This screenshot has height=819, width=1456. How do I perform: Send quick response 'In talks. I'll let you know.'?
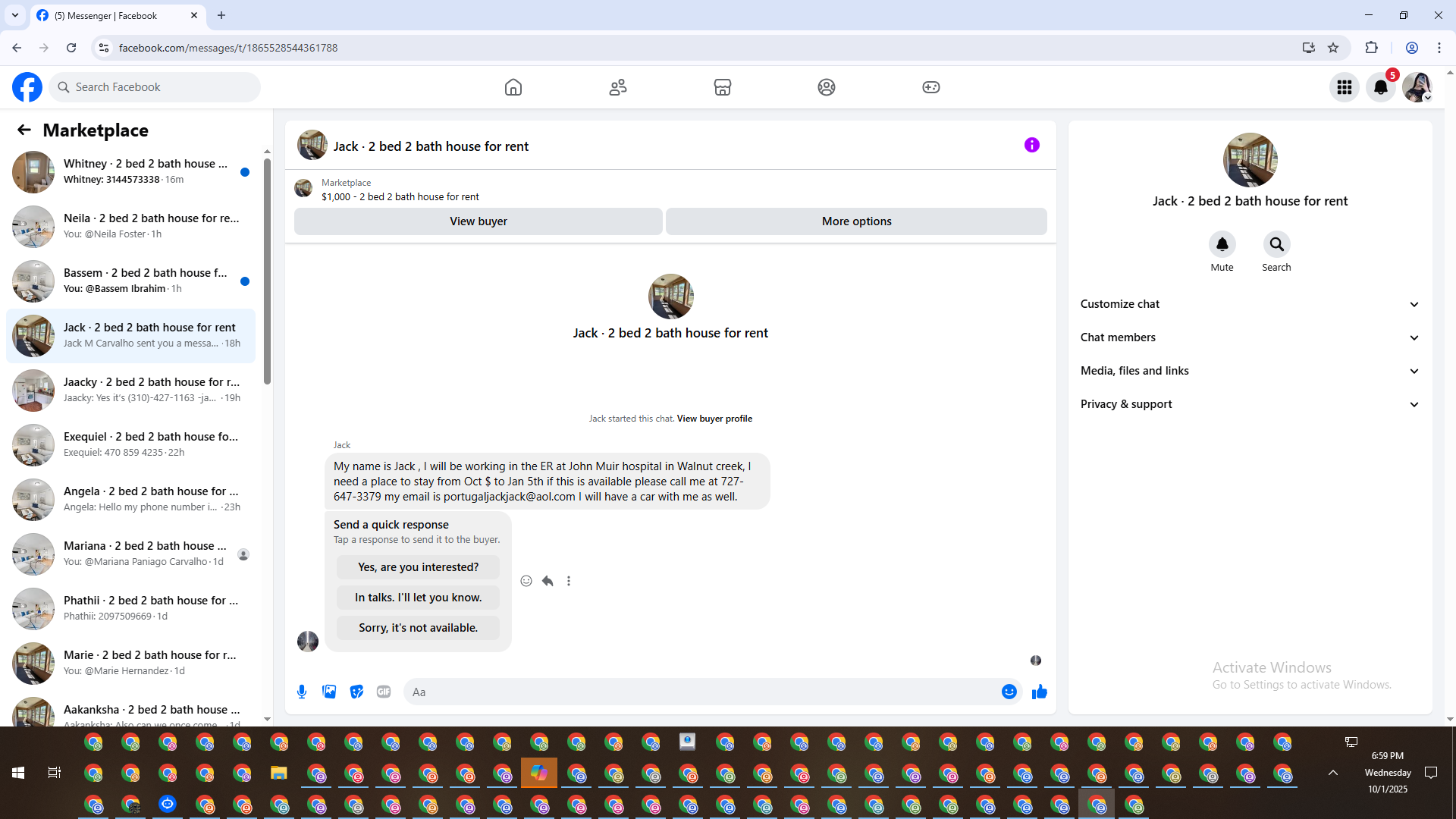[x=419, y=598]
